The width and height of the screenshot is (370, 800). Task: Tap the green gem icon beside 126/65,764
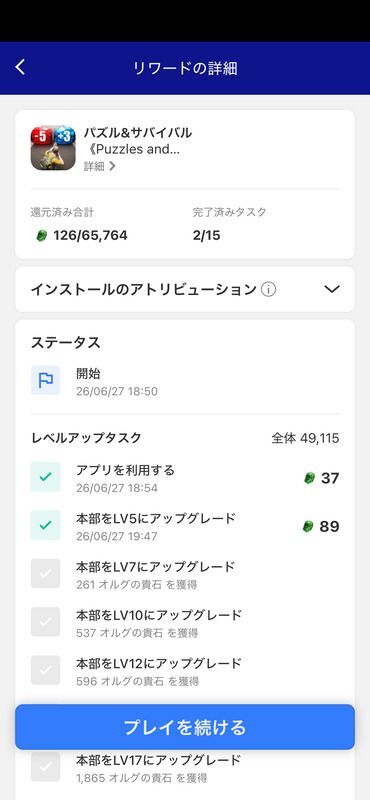[x=41, y=236]
